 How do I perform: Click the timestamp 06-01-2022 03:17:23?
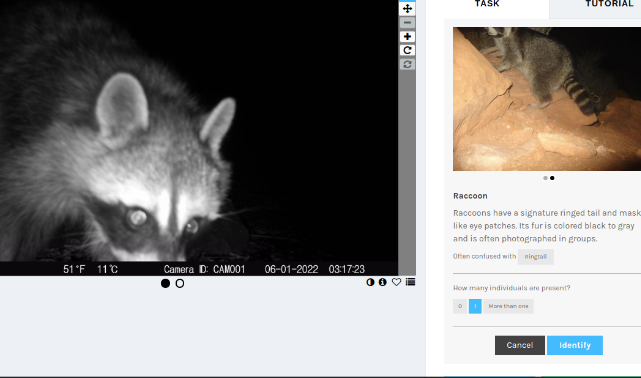click(314, 269)
